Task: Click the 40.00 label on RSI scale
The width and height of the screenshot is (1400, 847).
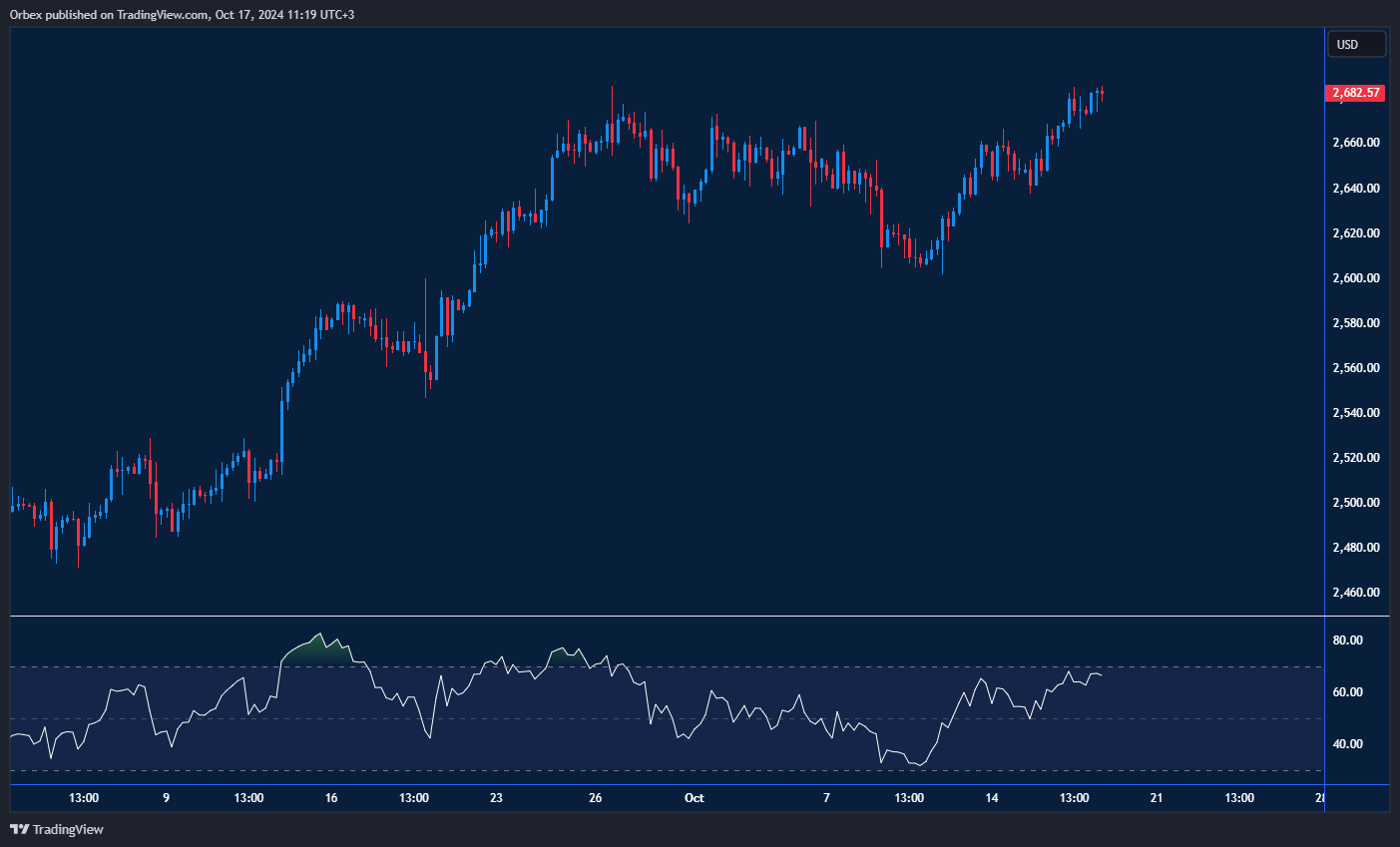Action: pyautogui.click(x=1347, y=744)
